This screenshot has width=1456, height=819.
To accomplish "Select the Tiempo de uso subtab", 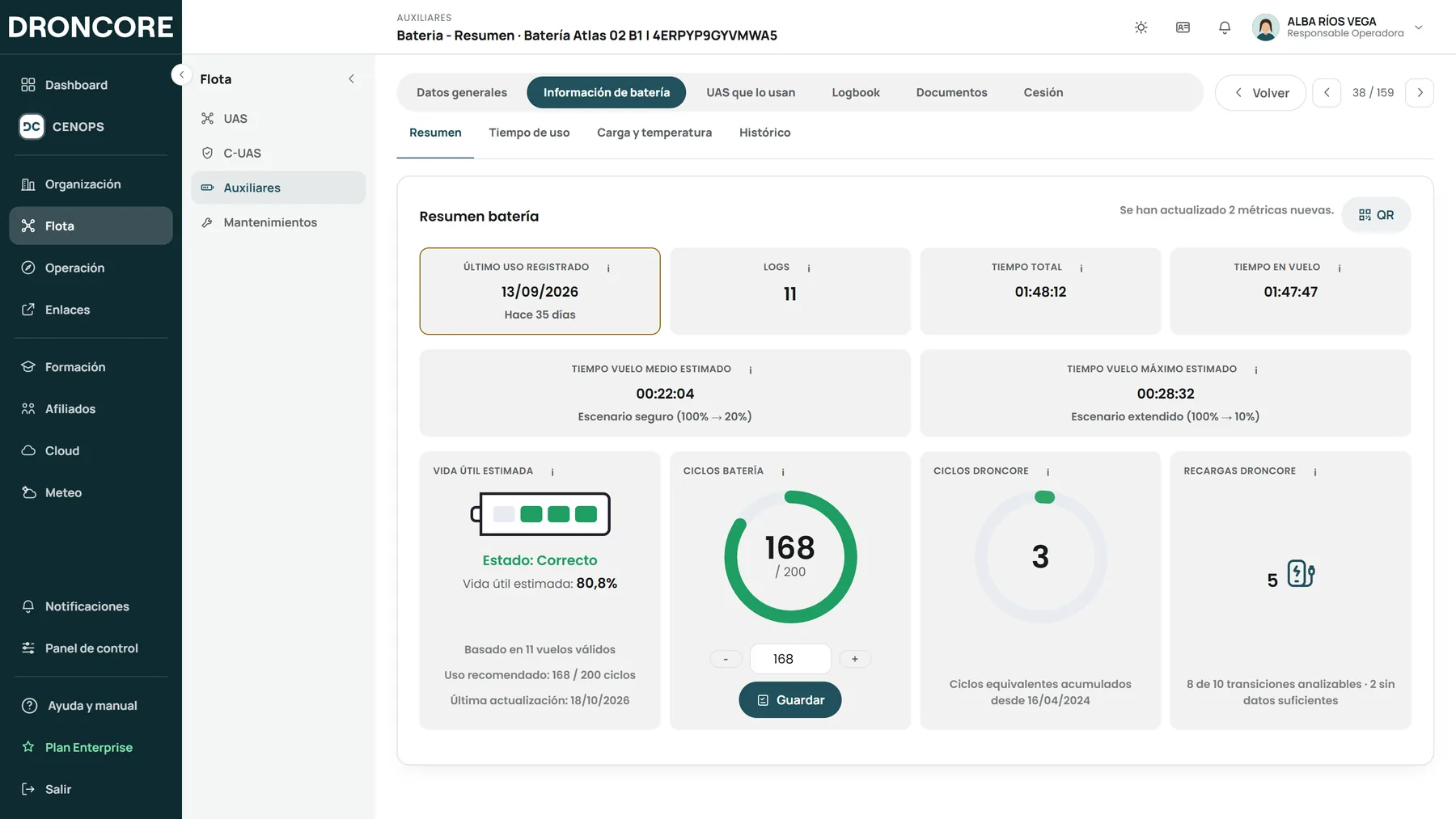I will [529, 133].
